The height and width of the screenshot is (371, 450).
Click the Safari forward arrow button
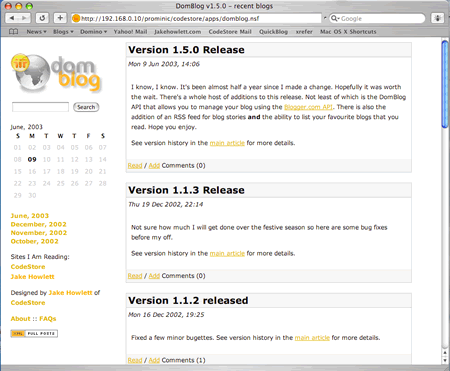click(24, 18)
